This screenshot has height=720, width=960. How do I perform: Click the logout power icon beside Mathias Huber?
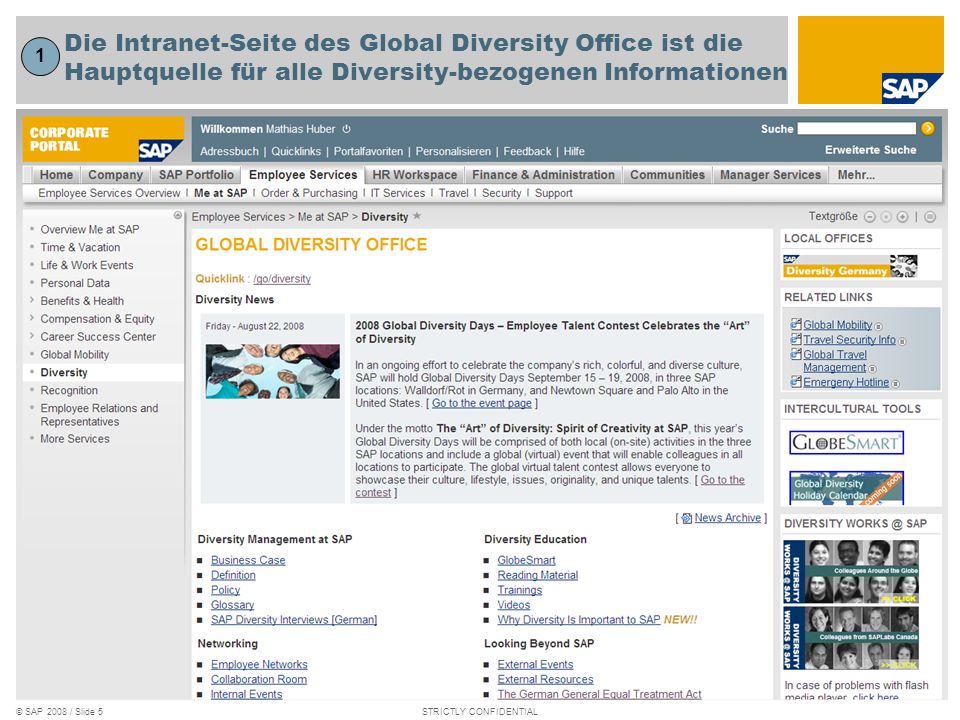347,129
